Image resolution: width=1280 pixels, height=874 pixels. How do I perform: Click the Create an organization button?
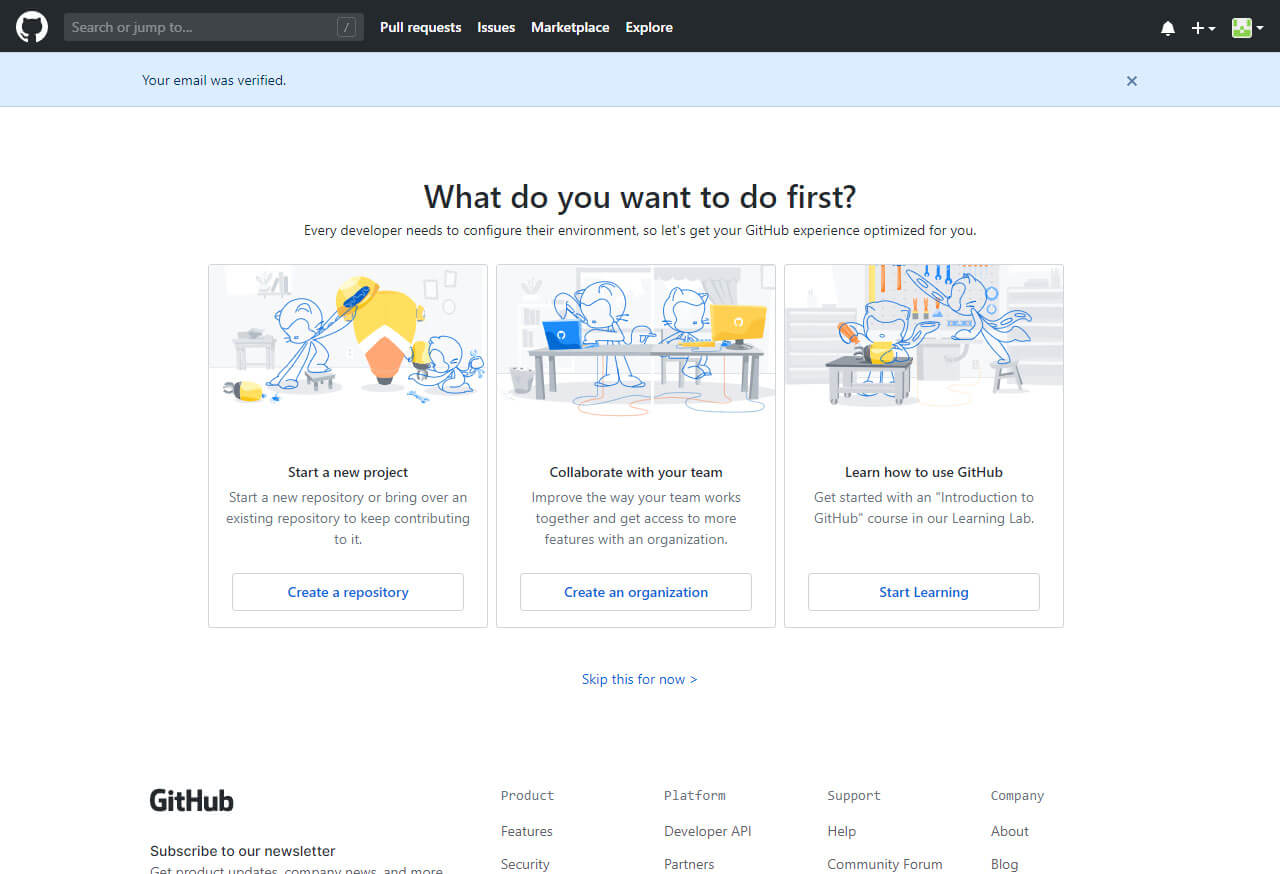click(x=636, y=592)
